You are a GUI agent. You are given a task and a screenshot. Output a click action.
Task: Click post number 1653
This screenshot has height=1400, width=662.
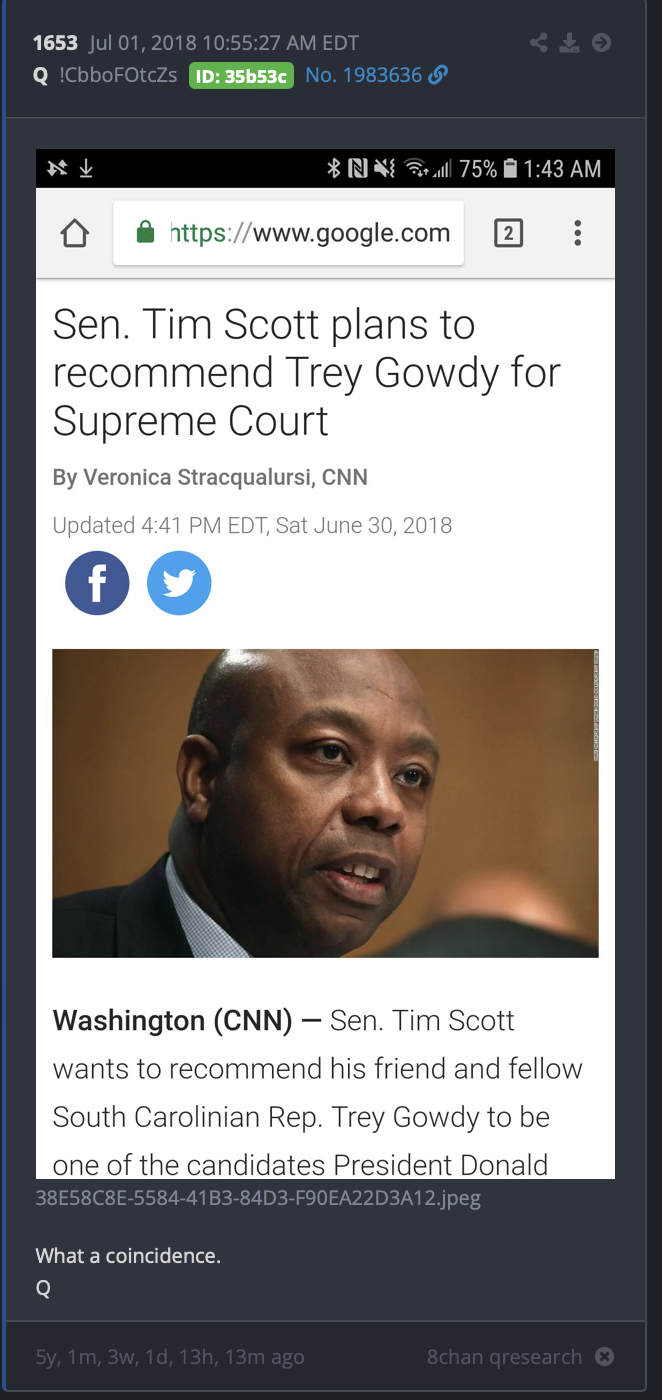(55, 43)
